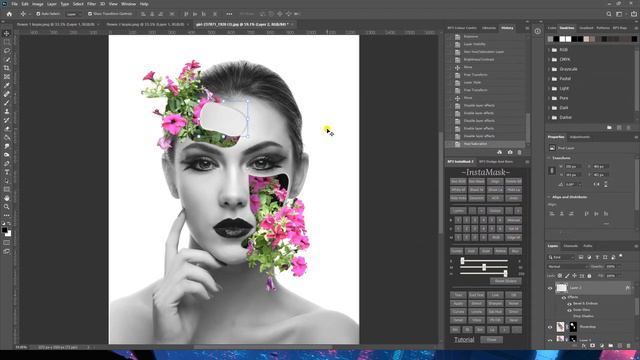Click Flip horizontal icon in Properties Transform

[596, 184]
